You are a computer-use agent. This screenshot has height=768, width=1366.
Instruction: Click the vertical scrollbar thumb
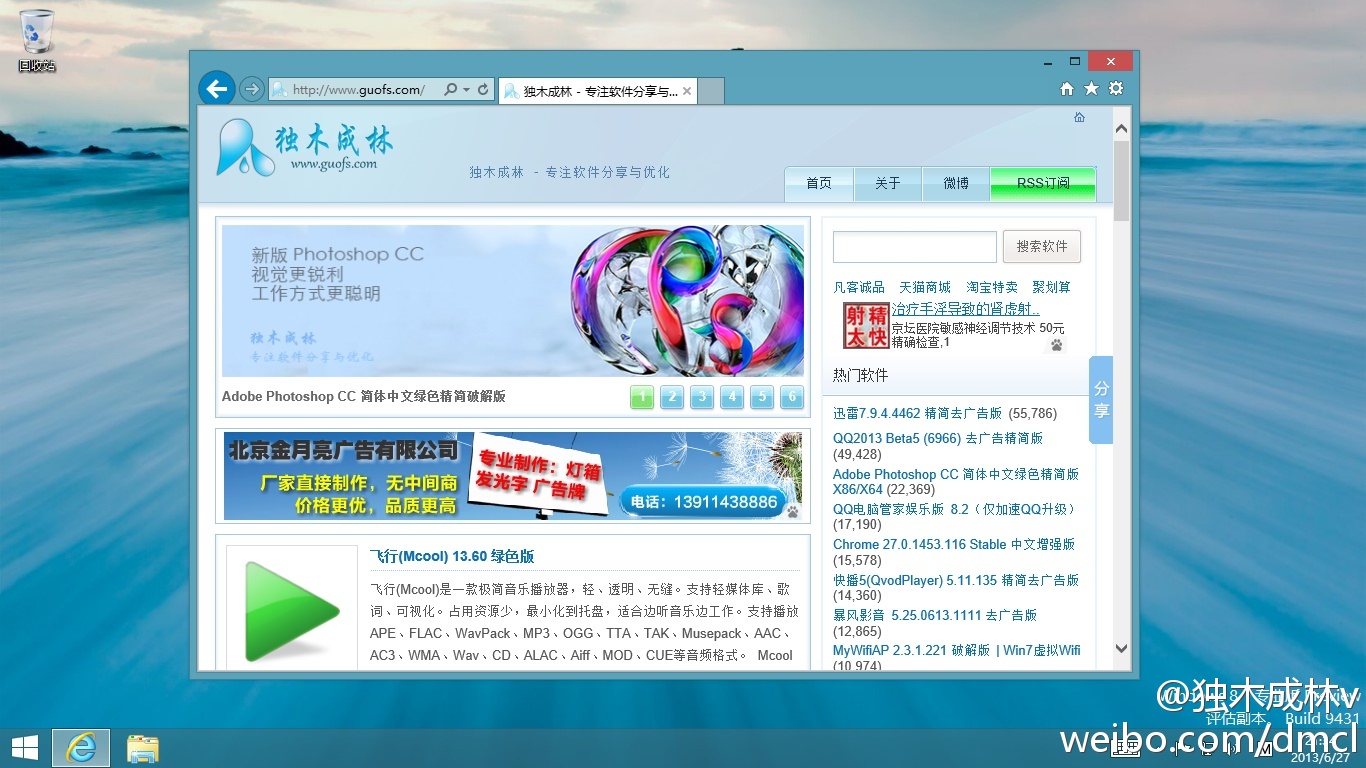(x=1121, y=180)
